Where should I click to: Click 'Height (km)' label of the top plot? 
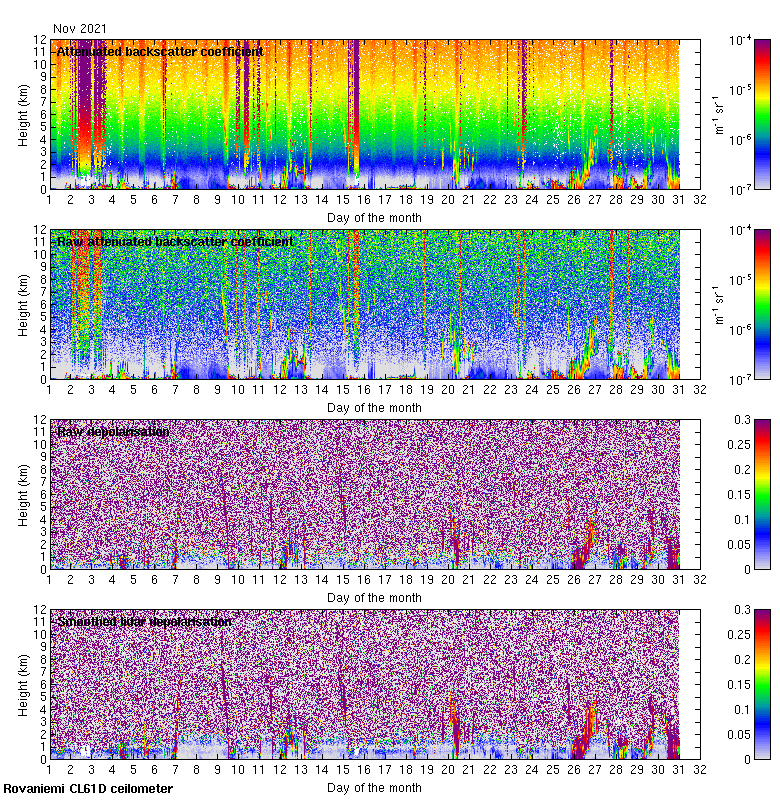click(24, 114)
